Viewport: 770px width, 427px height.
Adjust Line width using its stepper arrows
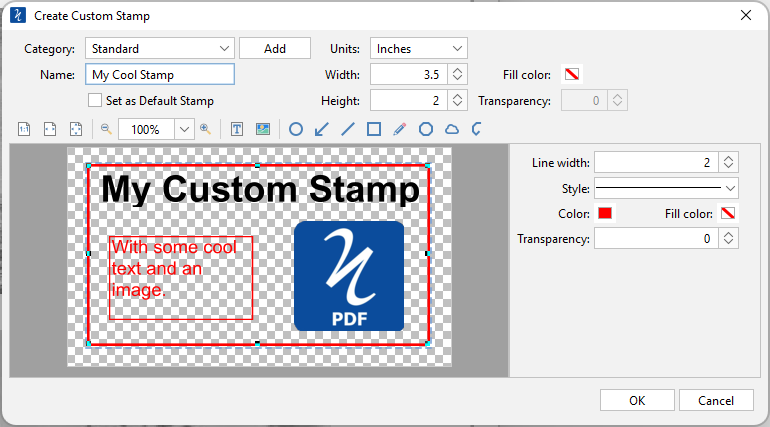pyautogui.click(x=728, y=162)
